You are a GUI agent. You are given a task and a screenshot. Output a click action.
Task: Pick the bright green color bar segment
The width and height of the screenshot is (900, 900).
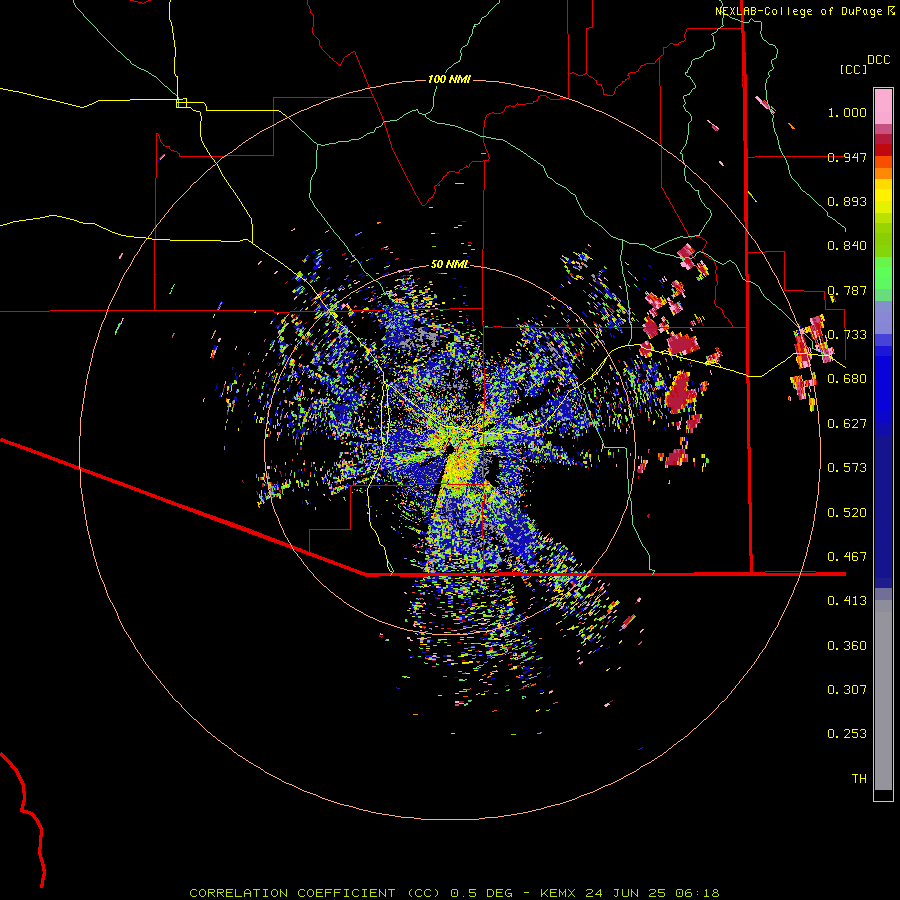point(883,273)
